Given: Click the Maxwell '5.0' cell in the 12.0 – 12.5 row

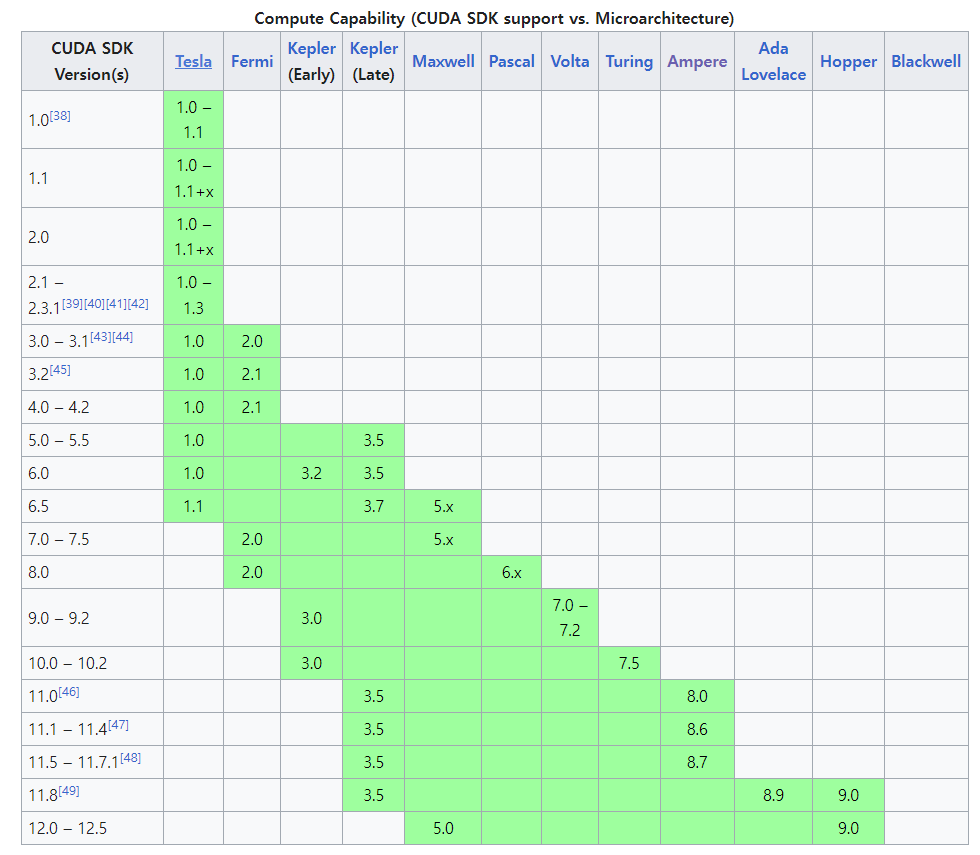Looking at the screenshot, I should click(443, 828).
